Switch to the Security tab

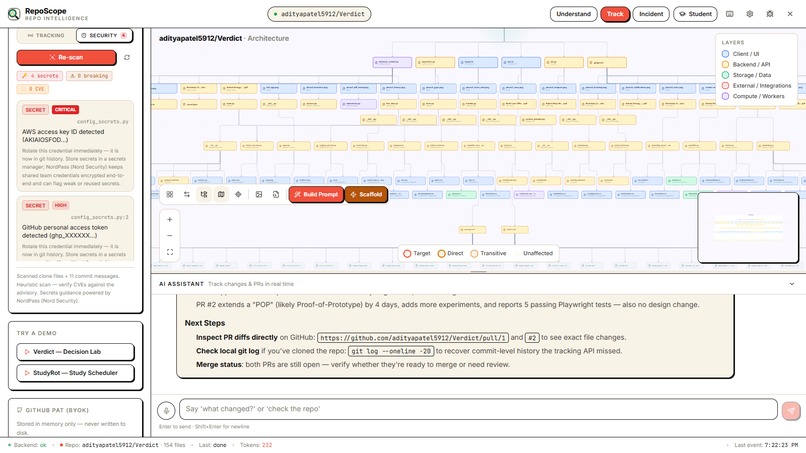104,35
